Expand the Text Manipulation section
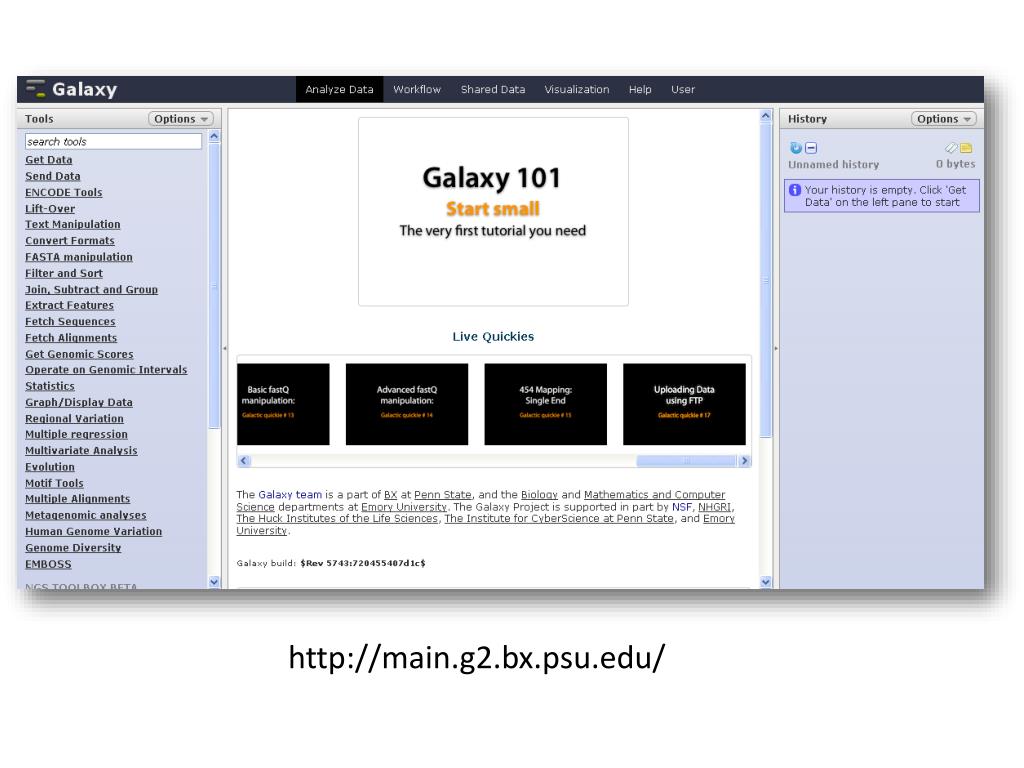The width and height of the screenshot is (1024, 768). (x=73, y=225)
